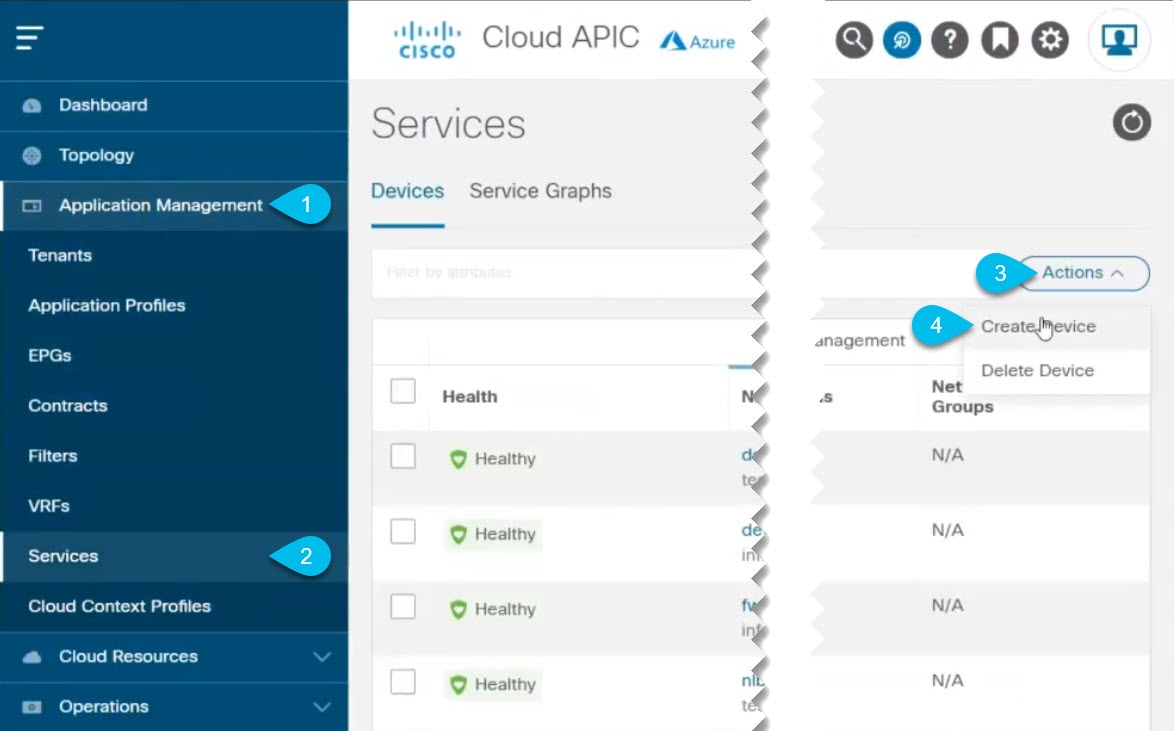Click first row Healthy shield icon
The width and height of the screenshot is (1174, 731).
tap(458, 459)
